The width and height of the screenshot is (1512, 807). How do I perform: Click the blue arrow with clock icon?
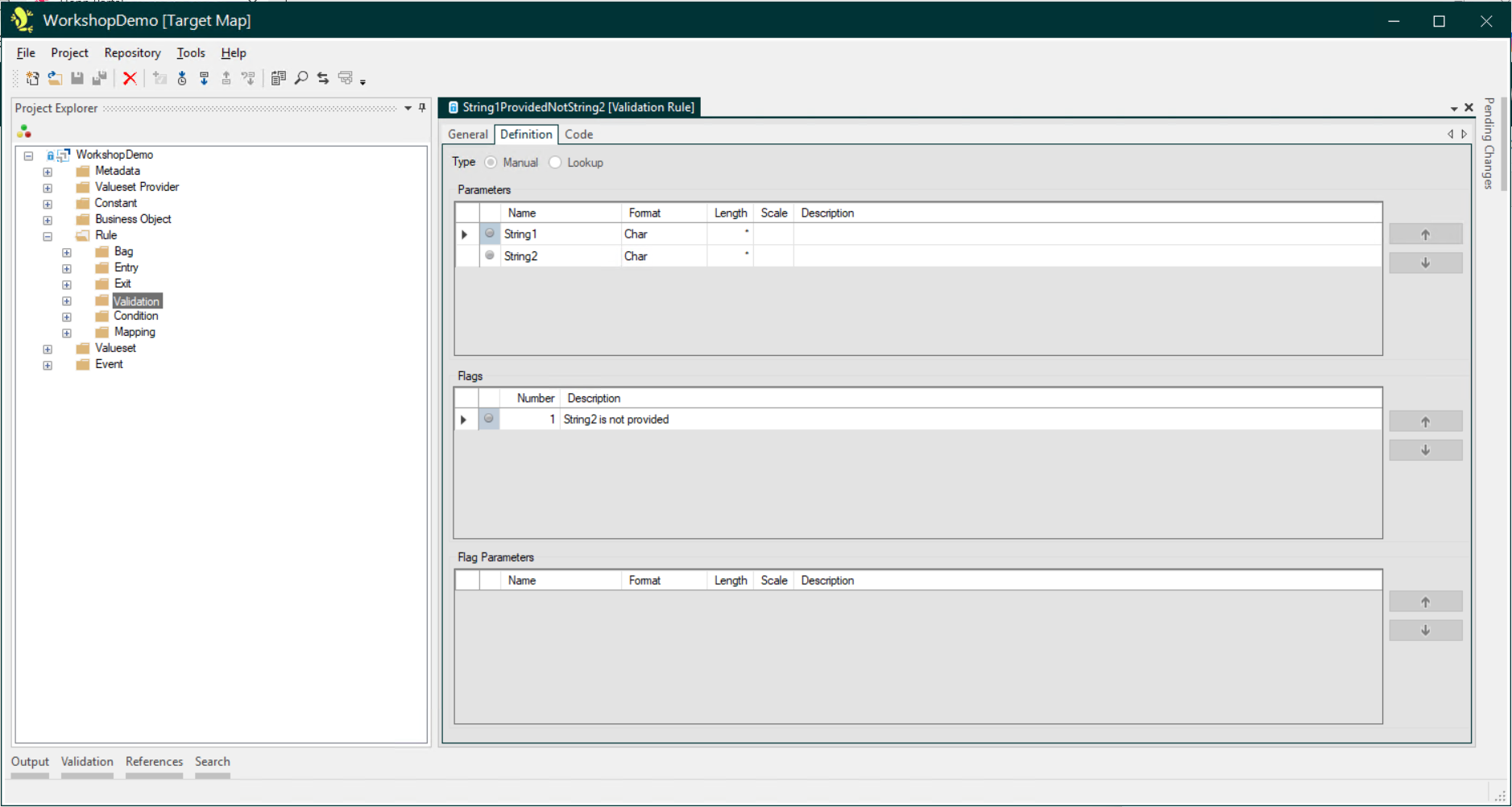(x=182, y=78)
